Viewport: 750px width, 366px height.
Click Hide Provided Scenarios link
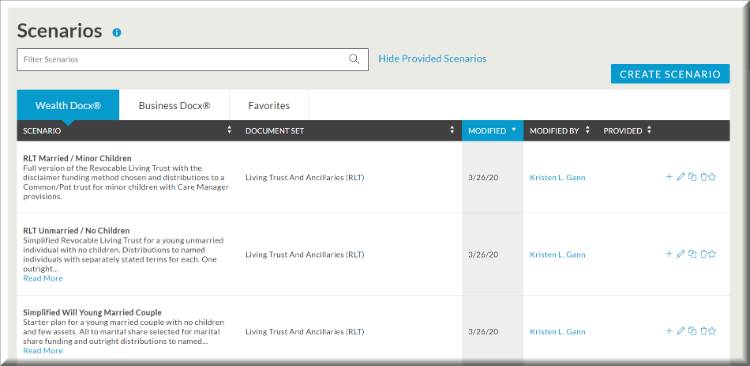coord(432,59)
